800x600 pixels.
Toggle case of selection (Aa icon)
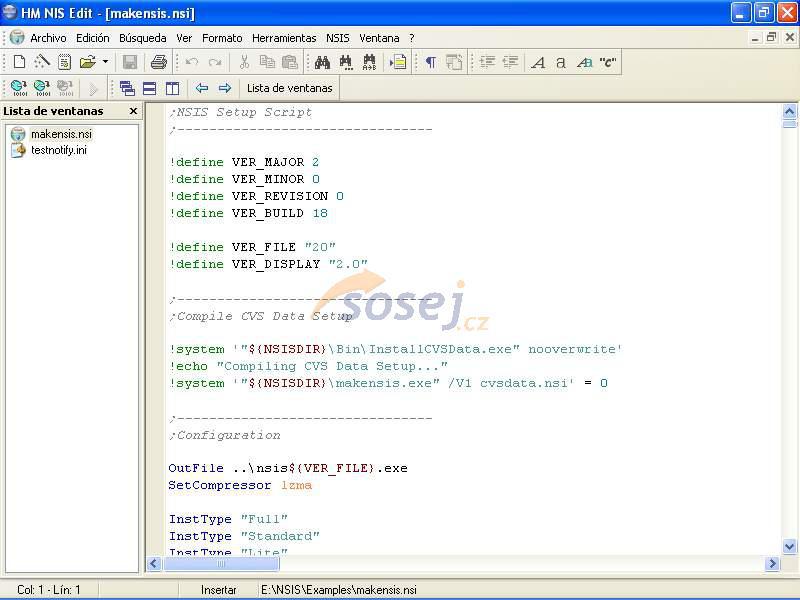coord(584,62)
